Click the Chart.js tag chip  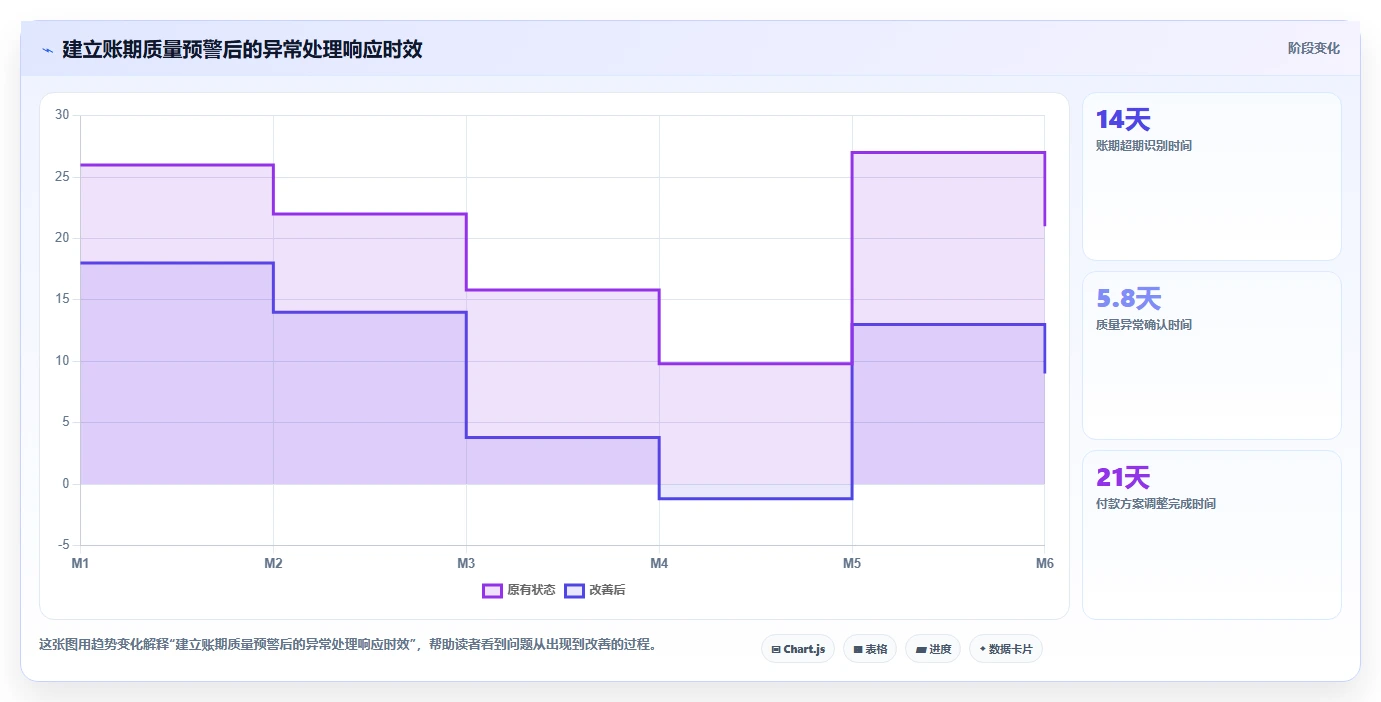(x=798, y=649)
